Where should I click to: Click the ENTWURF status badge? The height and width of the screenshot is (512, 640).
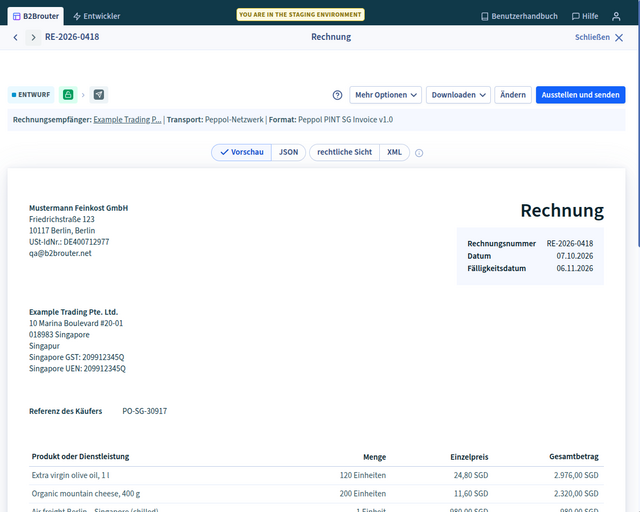click(31, 95)
